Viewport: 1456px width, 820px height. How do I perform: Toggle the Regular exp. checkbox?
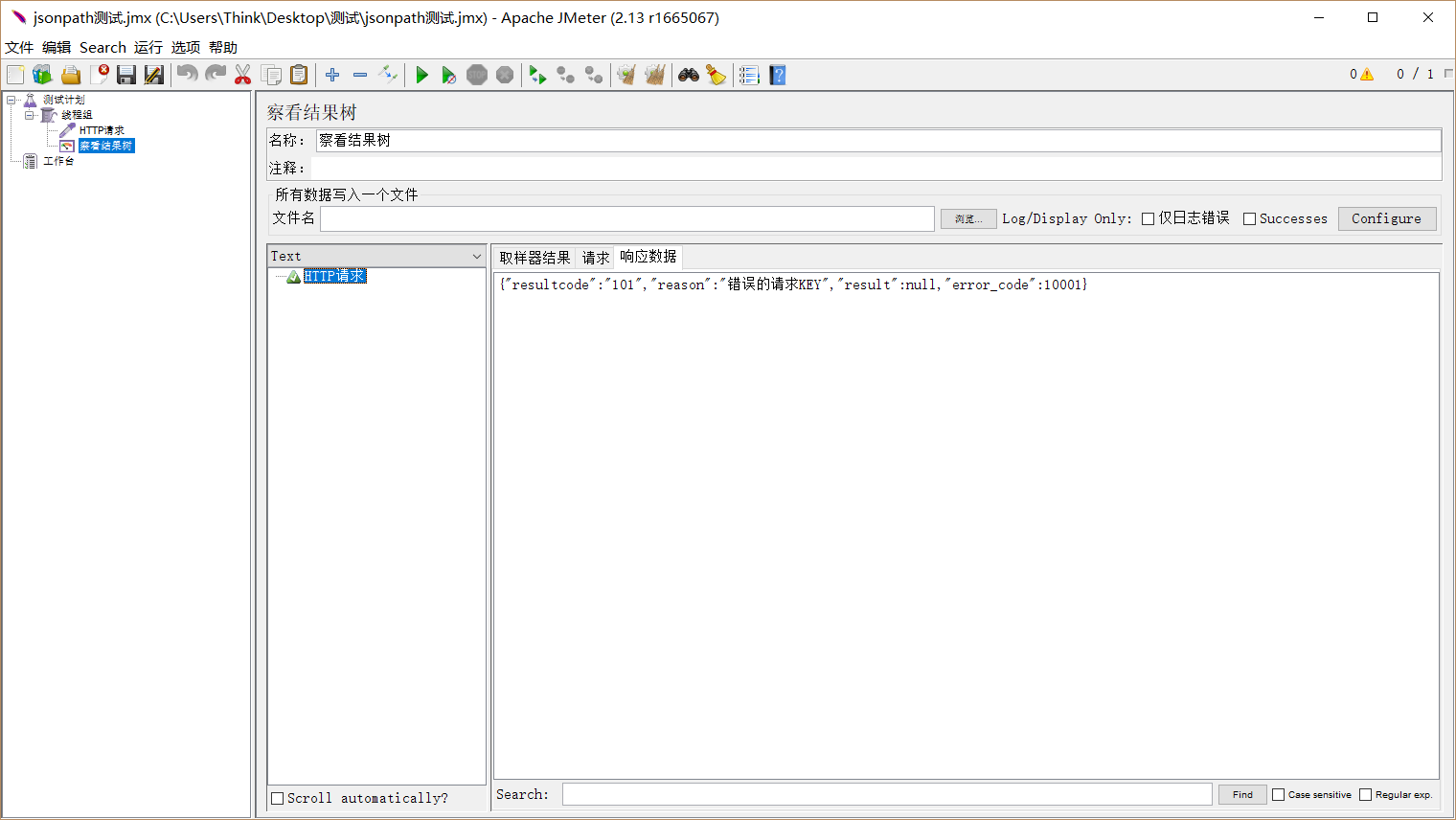[x=1365, y=794]
